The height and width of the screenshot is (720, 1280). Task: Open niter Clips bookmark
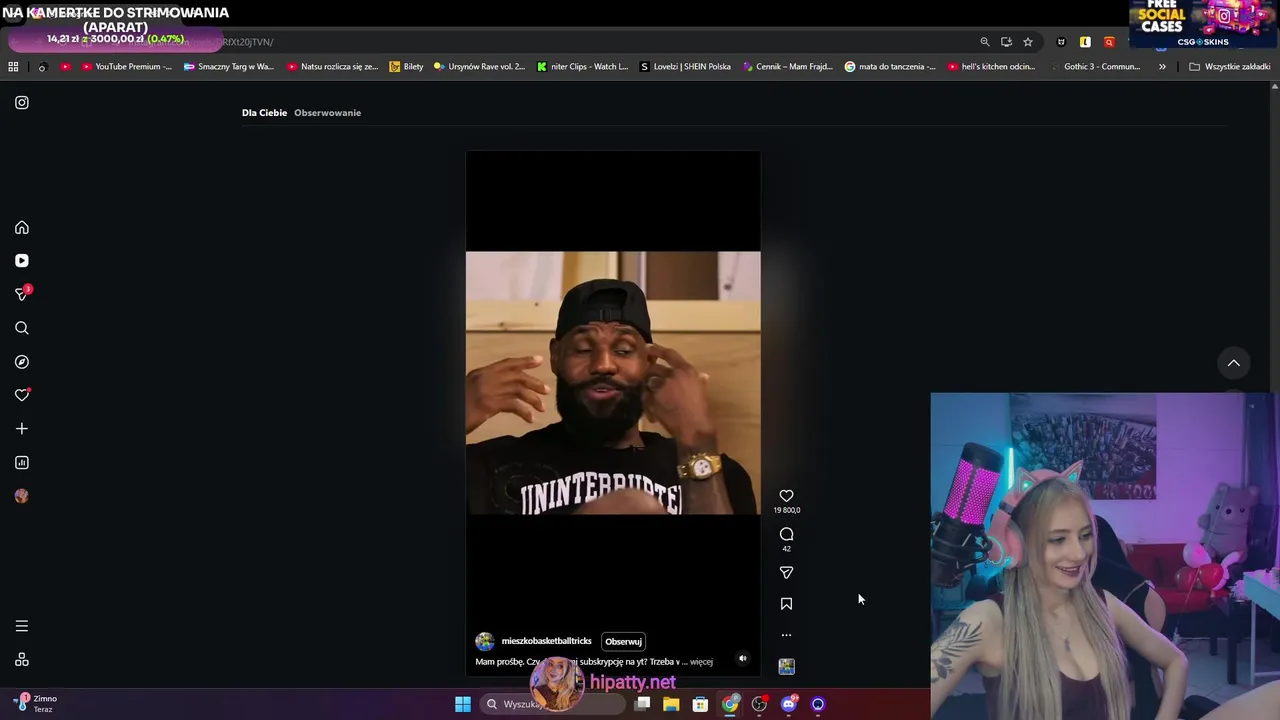[582, 67]
